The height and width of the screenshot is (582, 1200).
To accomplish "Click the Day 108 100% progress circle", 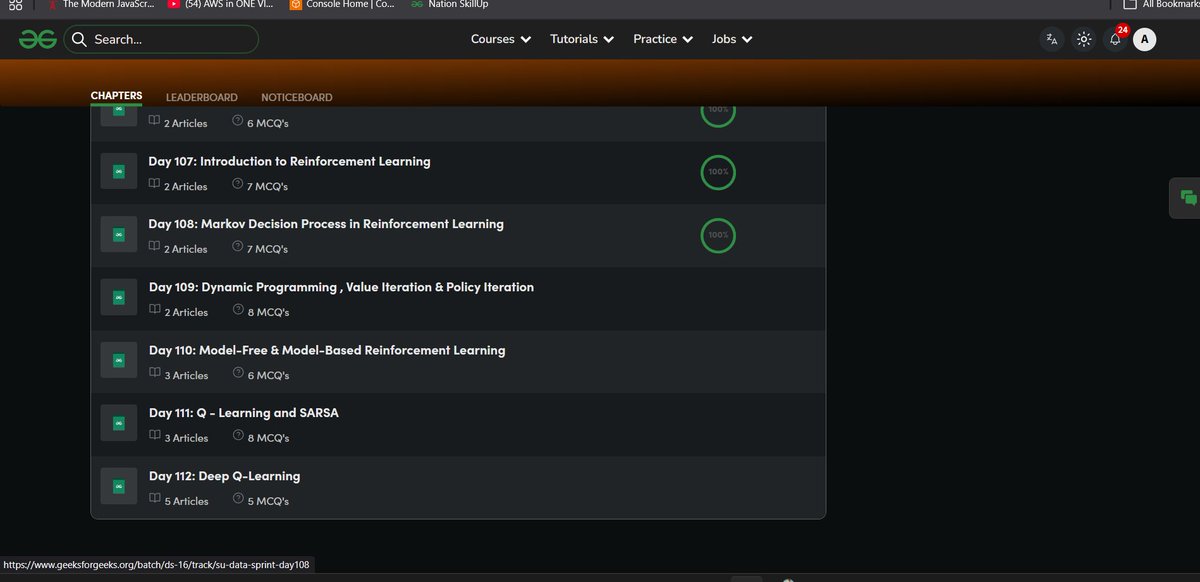I will (718, 235).
